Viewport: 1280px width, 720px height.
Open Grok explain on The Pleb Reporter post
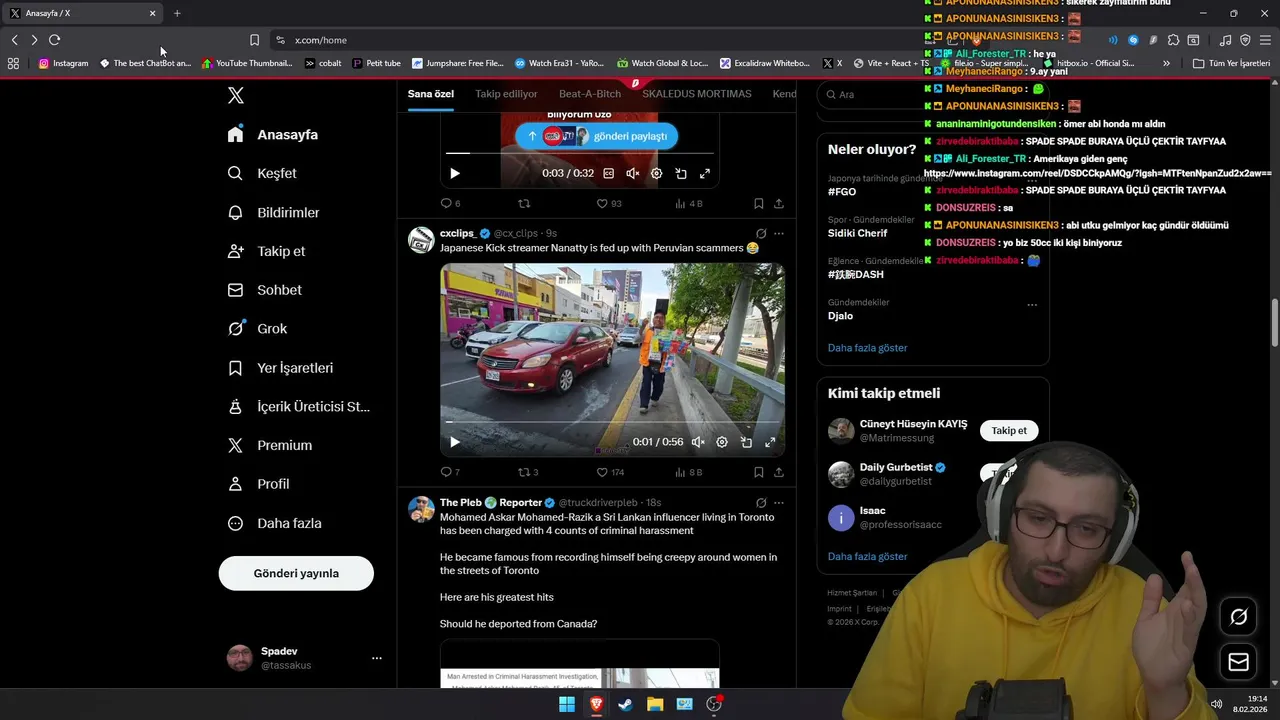point(761,502)
